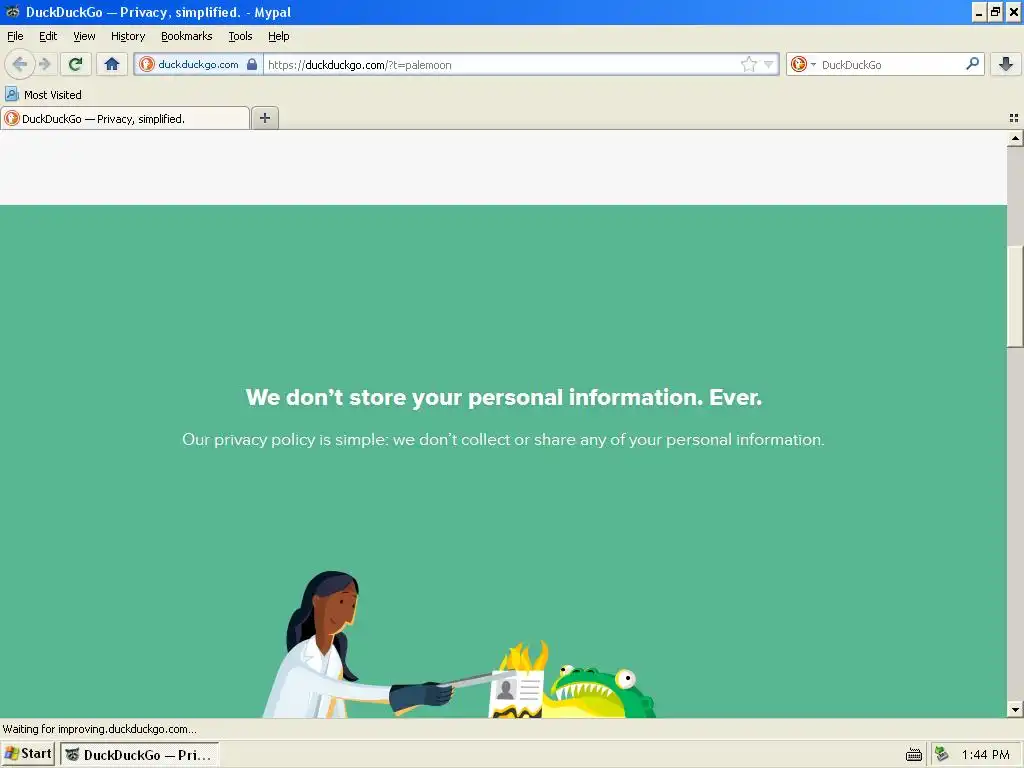Open the Tools menu

[x=240, y=36]
